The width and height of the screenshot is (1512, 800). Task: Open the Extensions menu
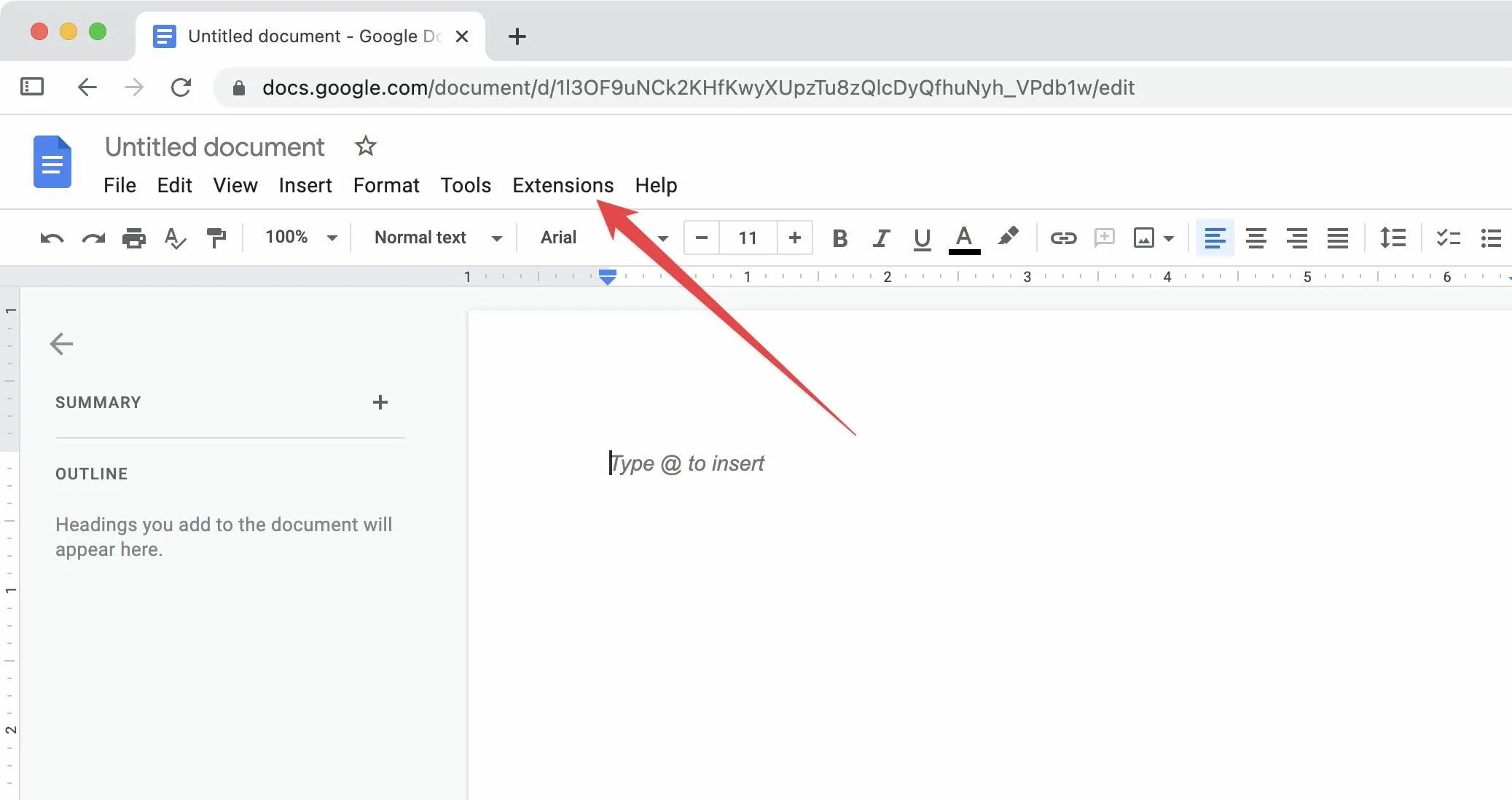point(563,185)
